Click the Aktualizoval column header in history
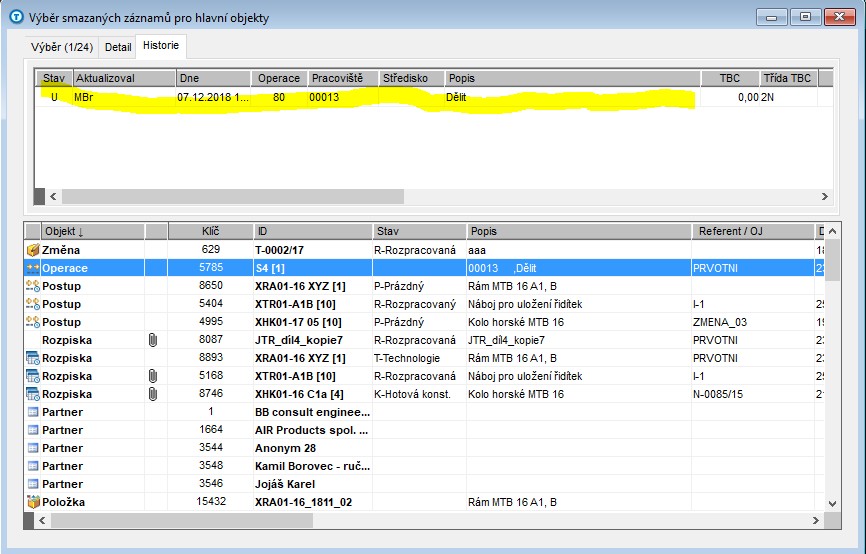 (122, 78)
